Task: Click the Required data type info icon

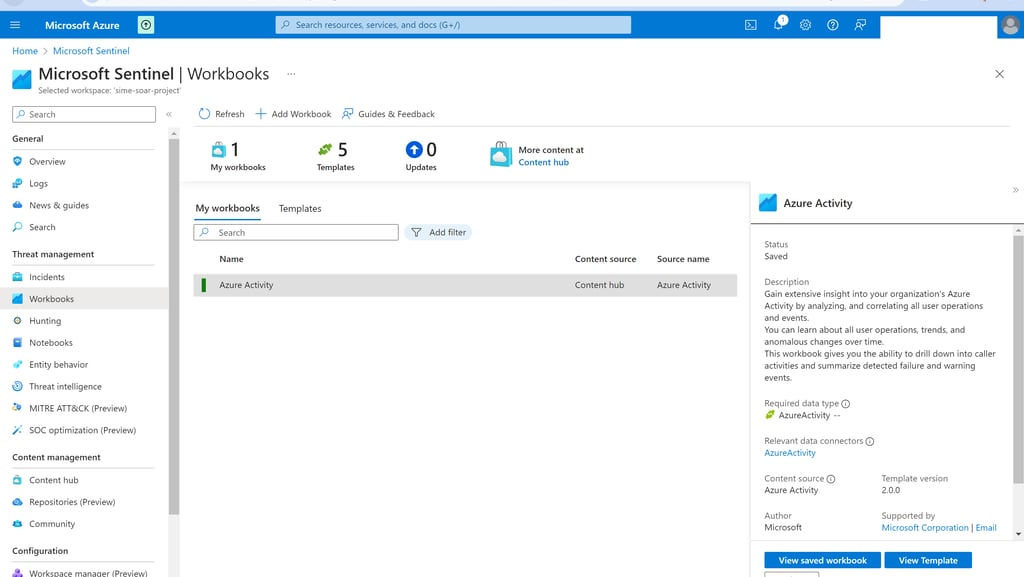Action: pos(846,404)
